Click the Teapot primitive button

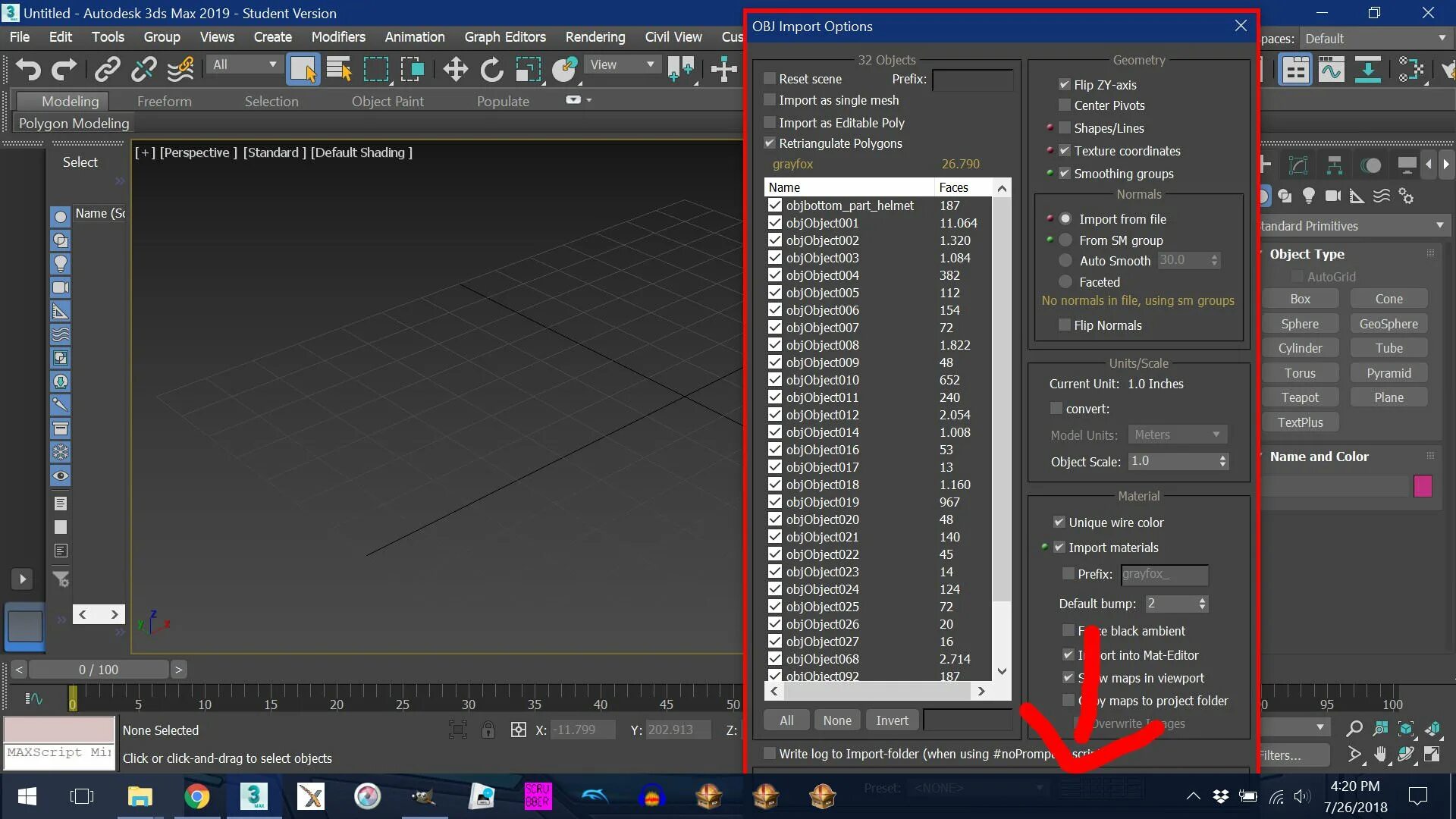[1300, 397]
